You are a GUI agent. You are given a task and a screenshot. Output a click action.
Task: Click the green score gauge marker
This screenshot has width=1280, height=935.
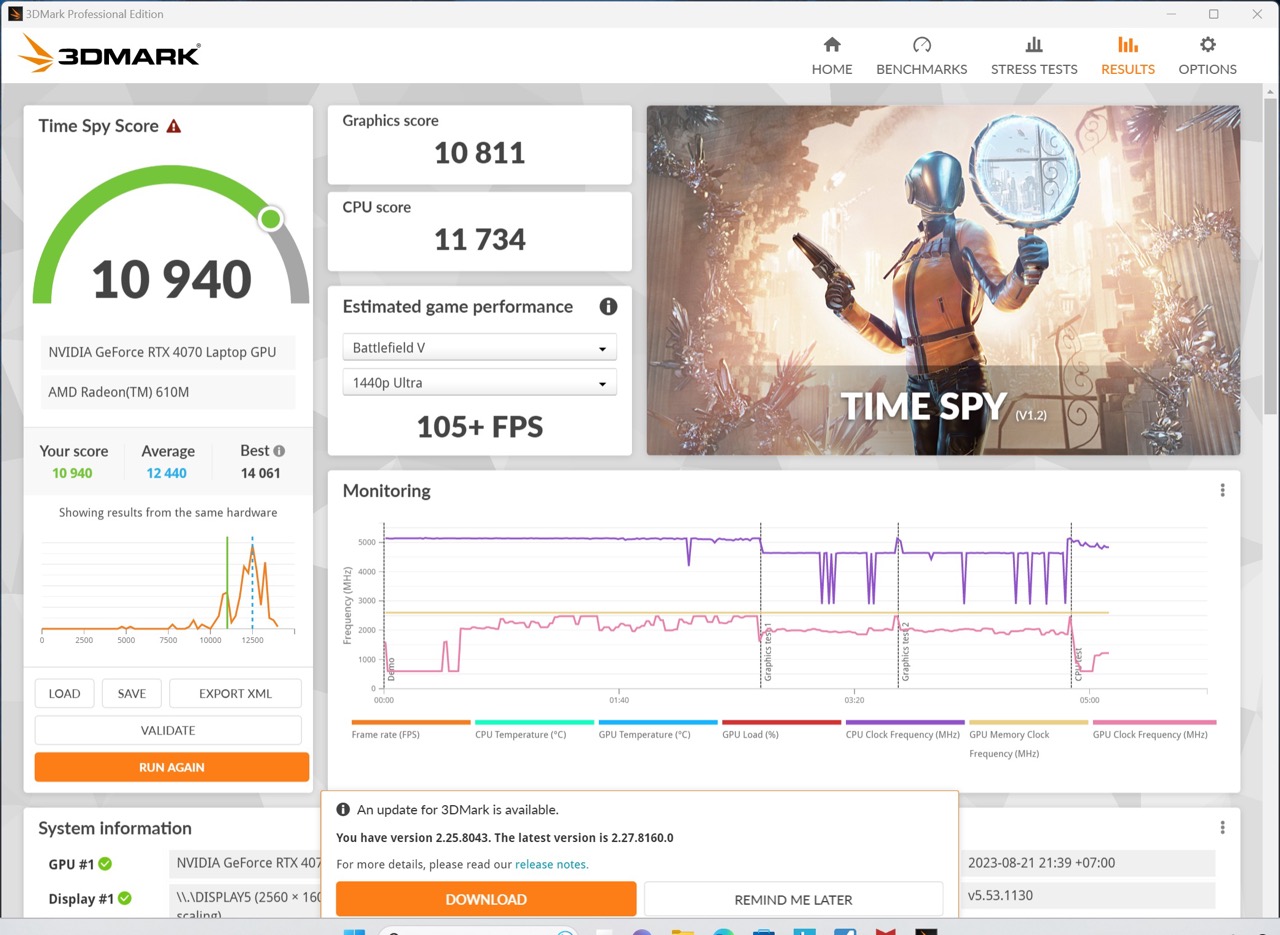[270, 219]
